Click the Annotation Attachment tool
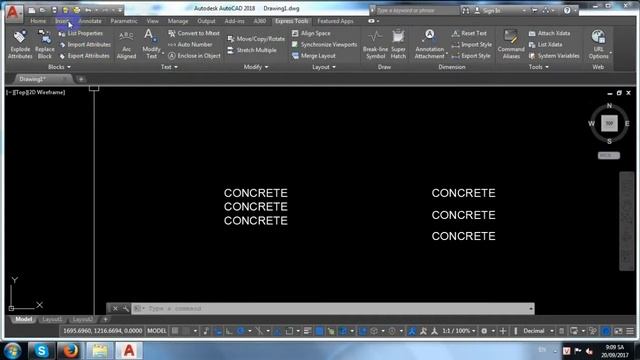The width and height of the screenshot is (640, 360). click(x=429, y=44)
